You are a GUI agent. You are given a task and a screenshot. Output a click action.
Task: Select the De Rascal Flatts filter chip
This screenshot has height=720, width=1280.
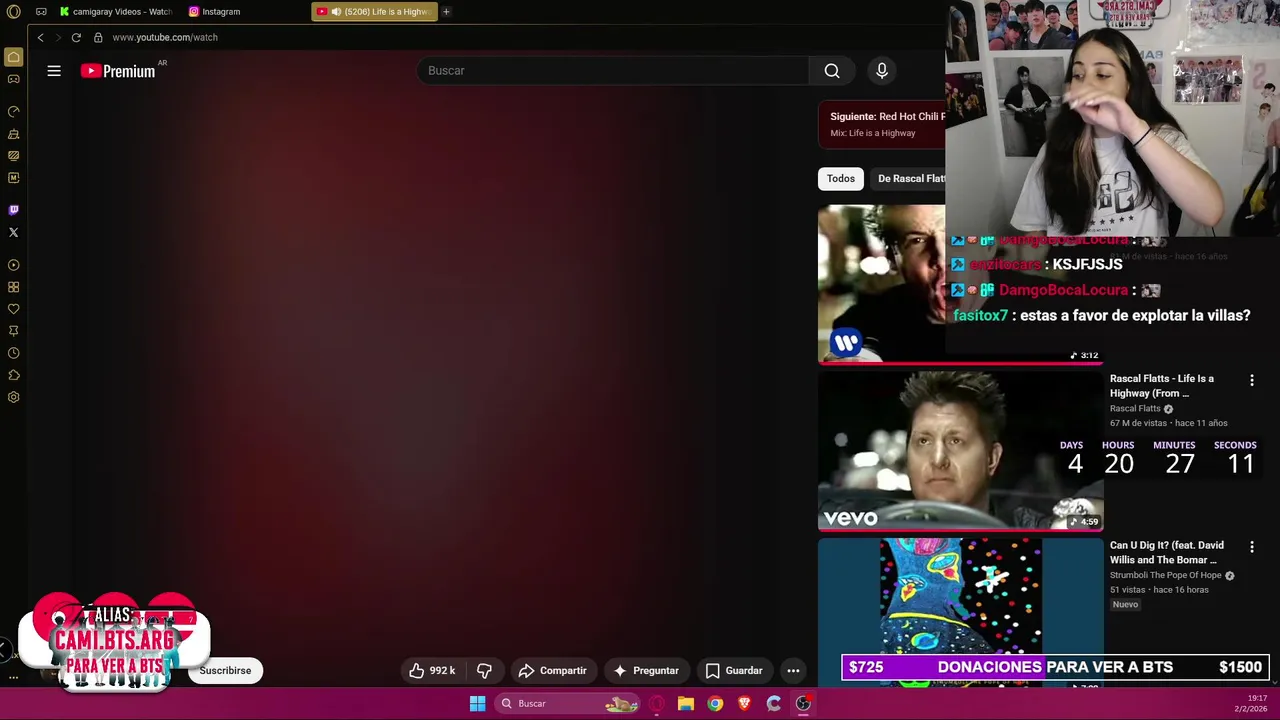tap(907, 179)
